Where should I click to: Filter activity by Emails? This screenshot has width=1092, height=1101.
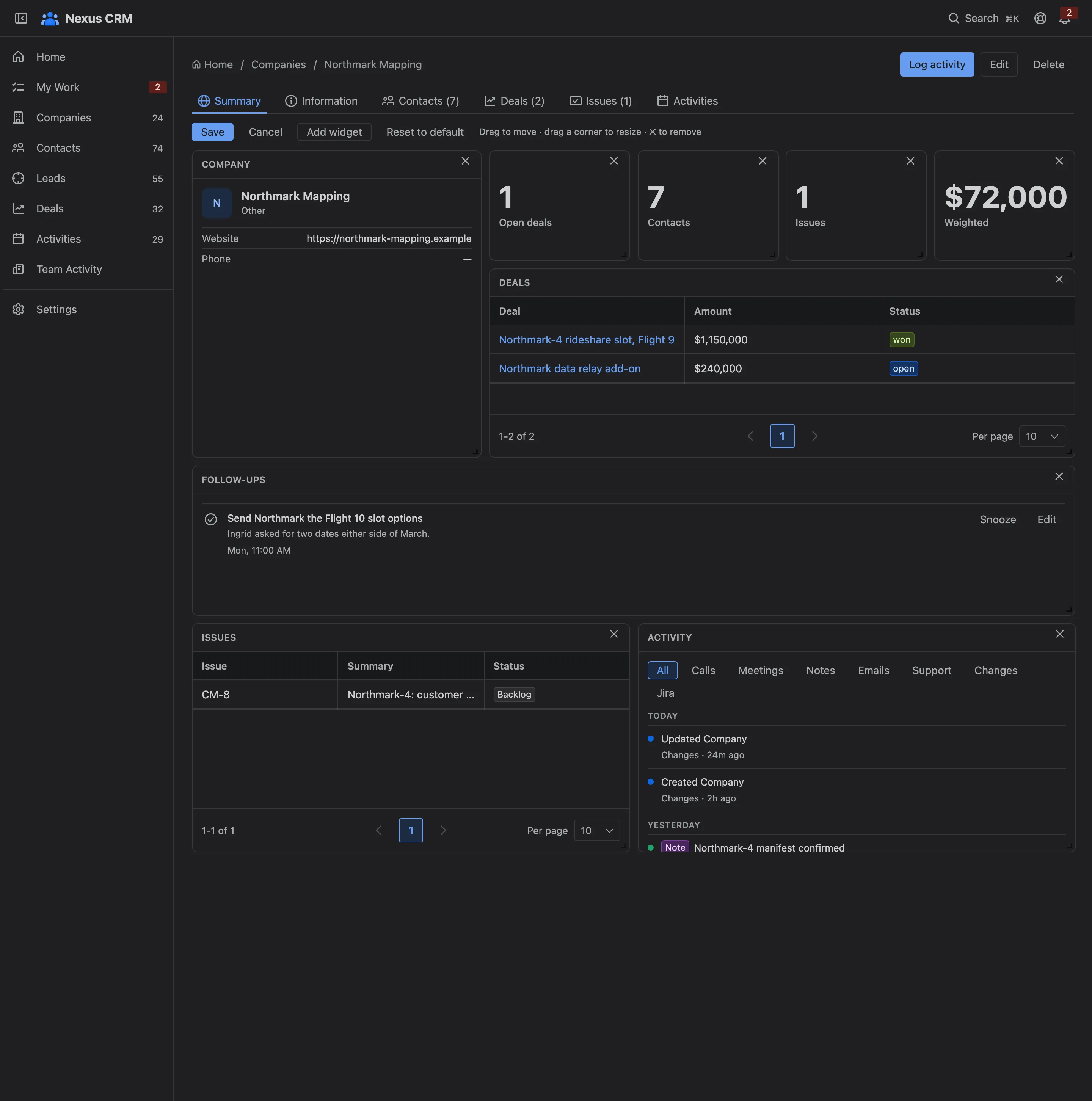873,671
